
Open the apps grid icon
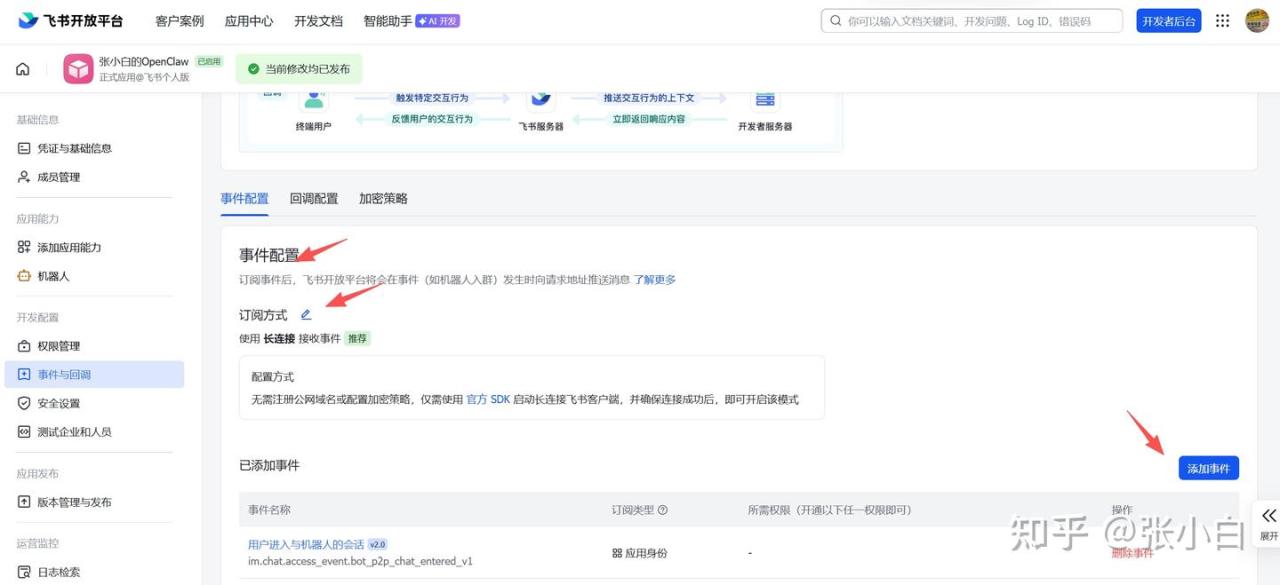click(x=1222, y=21)
